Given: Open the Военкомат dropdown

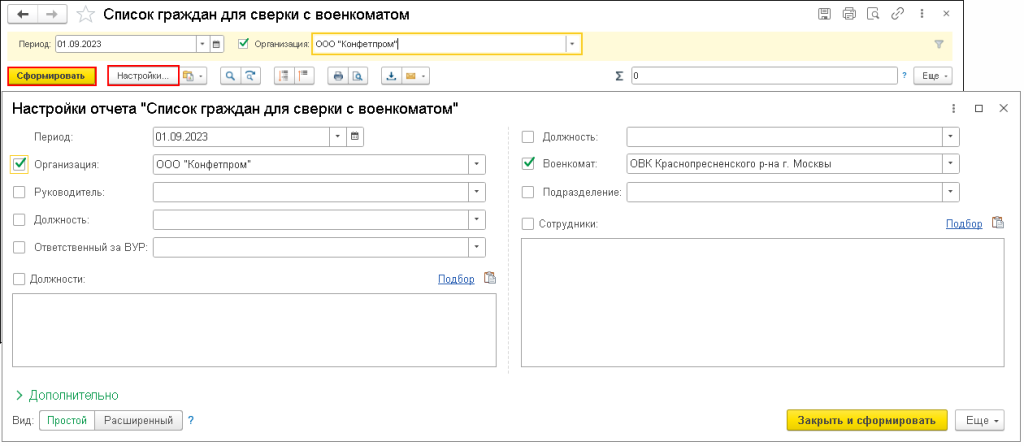Looking at the screenshot, I should 951,165.
